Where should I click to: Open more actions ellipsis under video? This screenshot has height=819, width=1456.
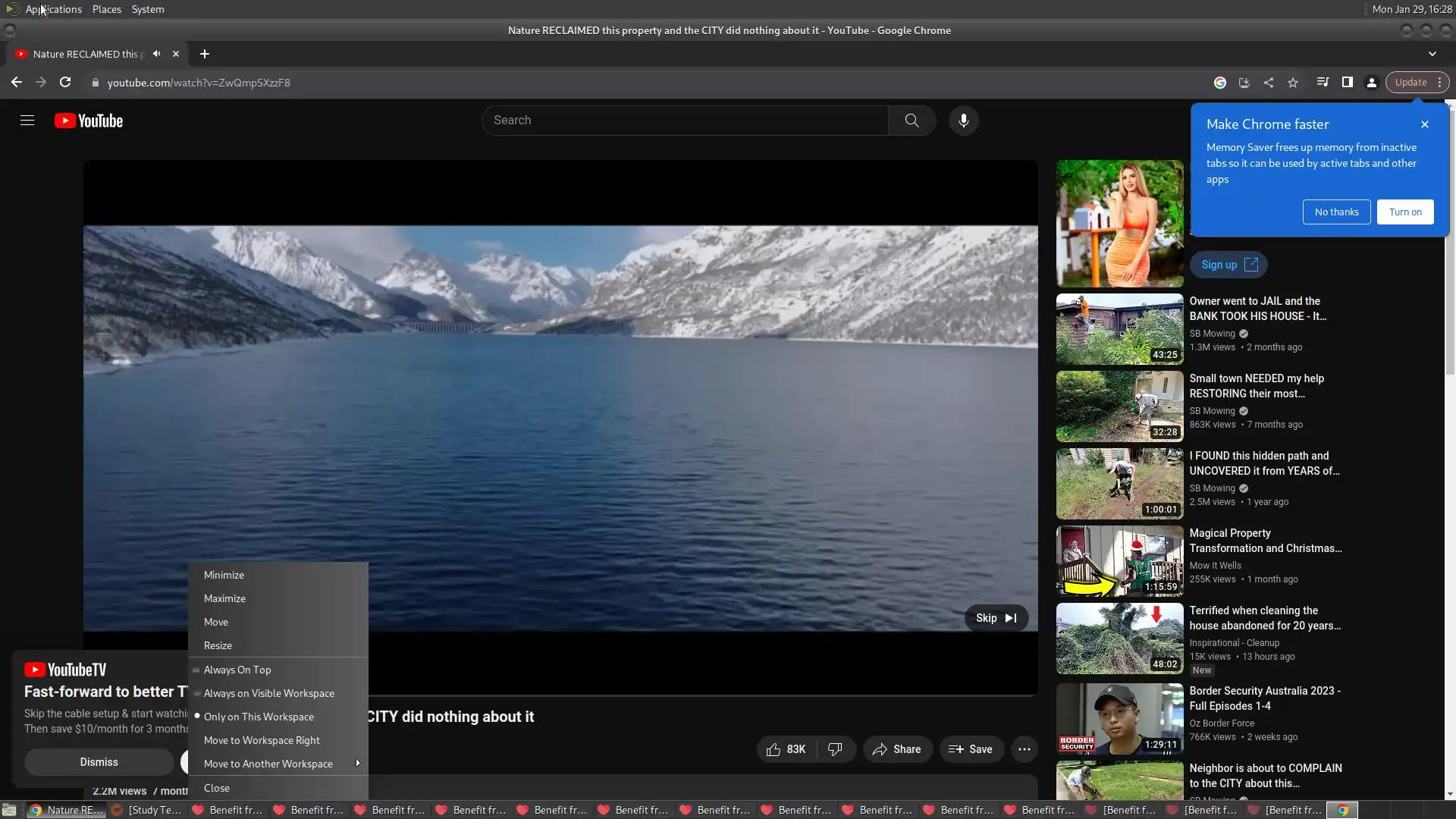(x=1024, y=749)
